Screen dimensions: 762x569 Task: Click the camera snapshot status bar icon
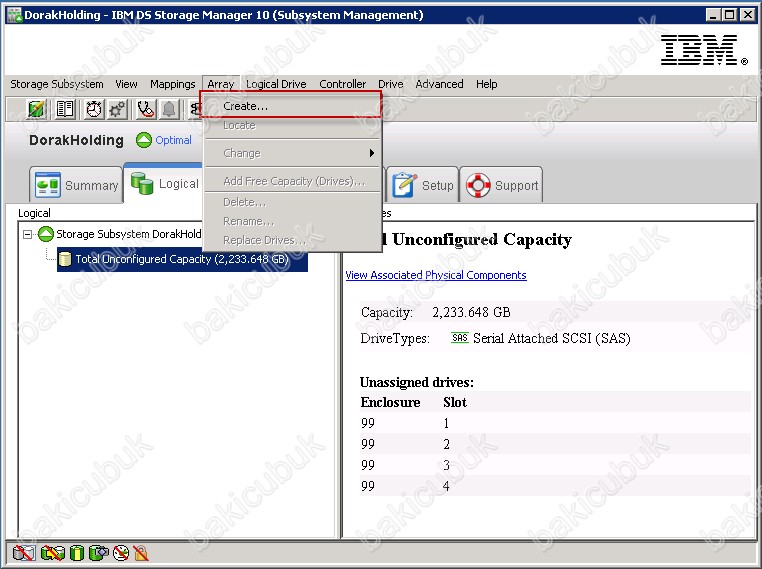click(x=99, y=552)
